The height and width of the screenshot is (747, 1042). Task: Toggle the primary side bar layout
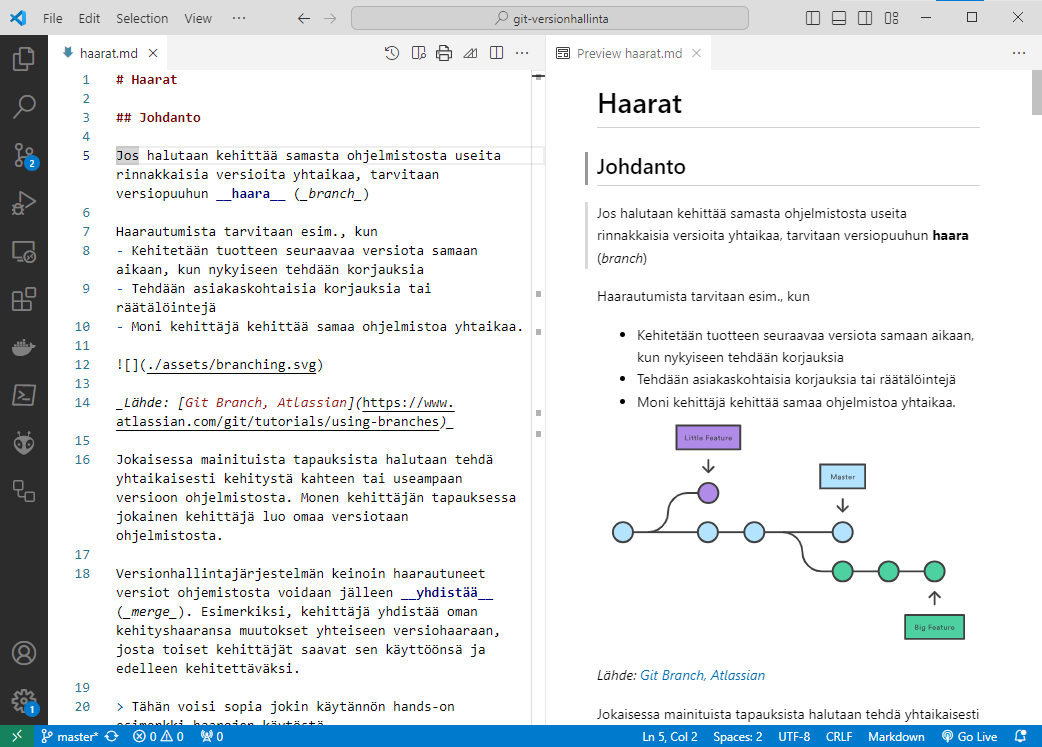pyautogui.click(x=813, y=18)
